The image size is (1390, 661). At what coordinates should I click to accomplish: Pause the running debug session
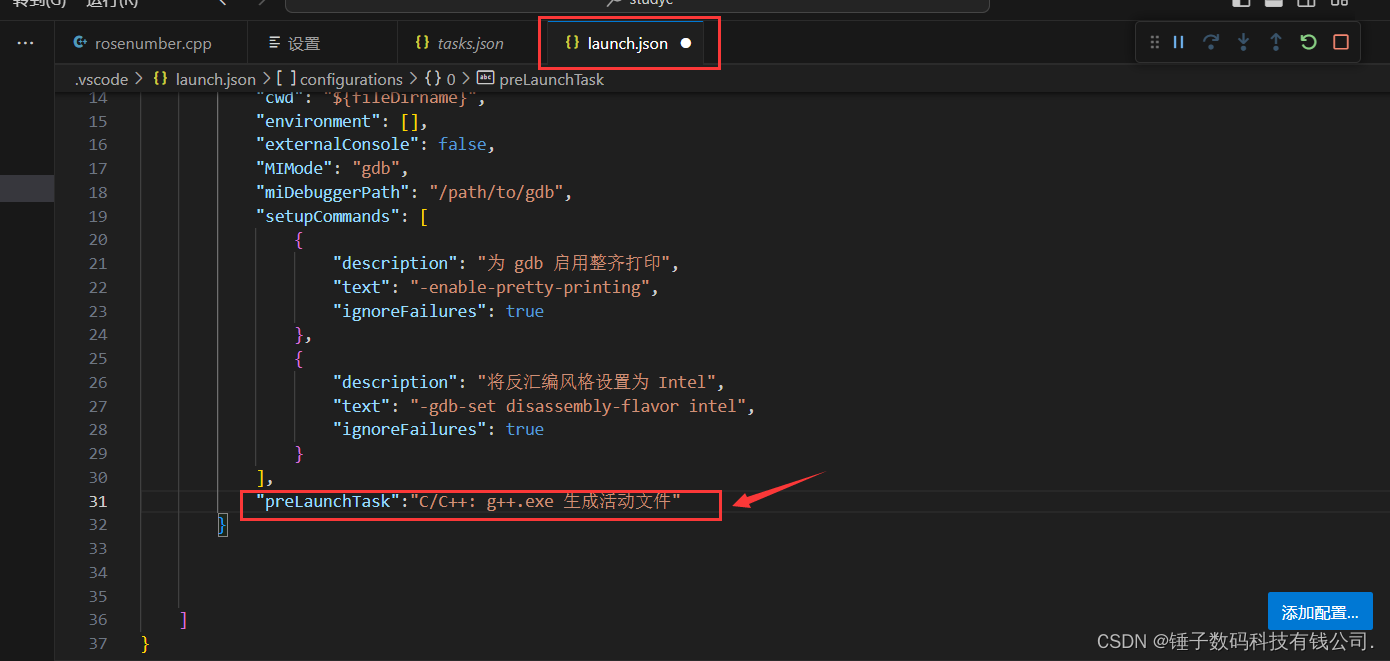tap(1178, 42)
